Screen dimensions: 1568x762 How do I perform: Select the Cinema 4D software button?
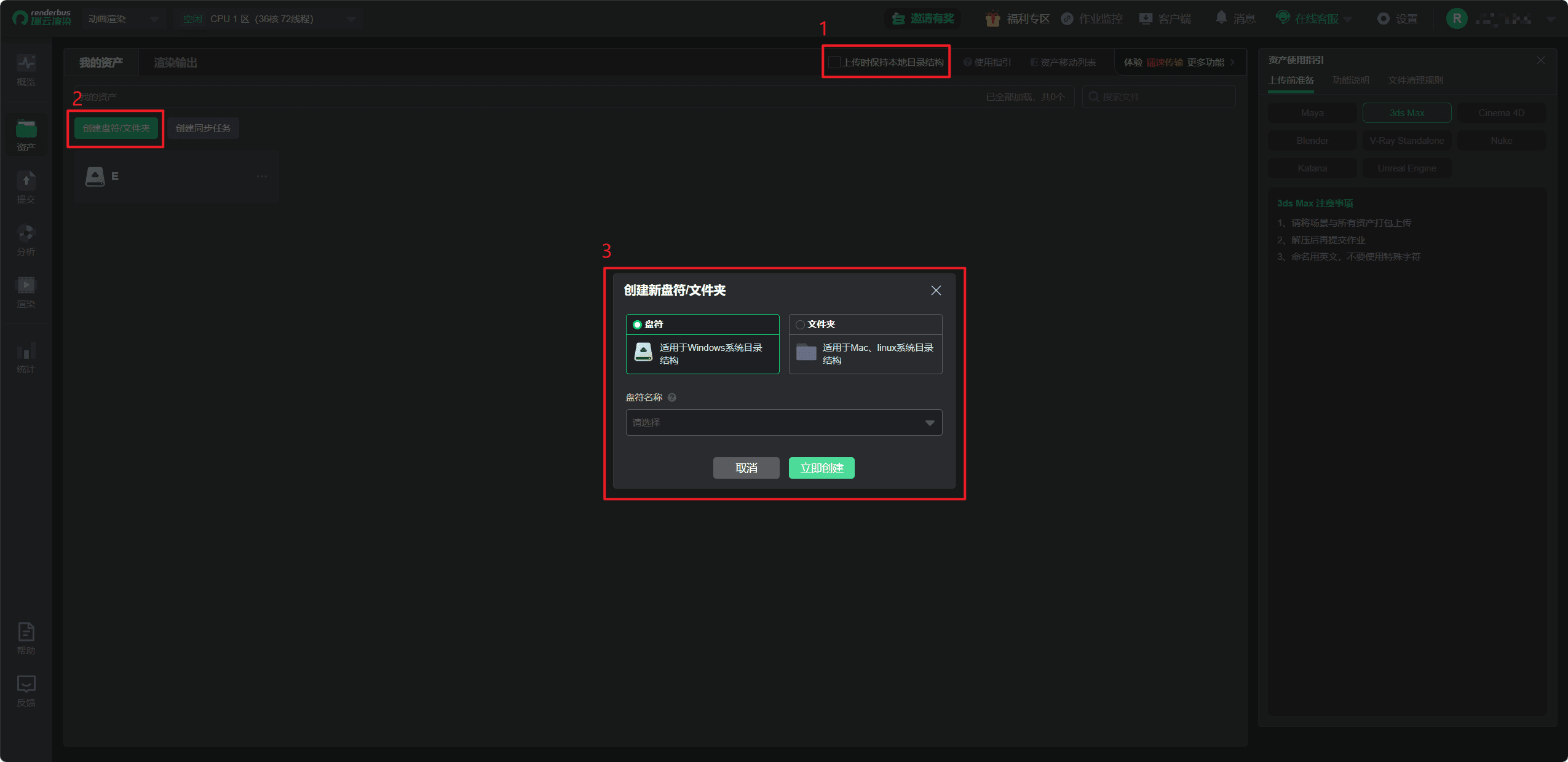pos(1502,113)
